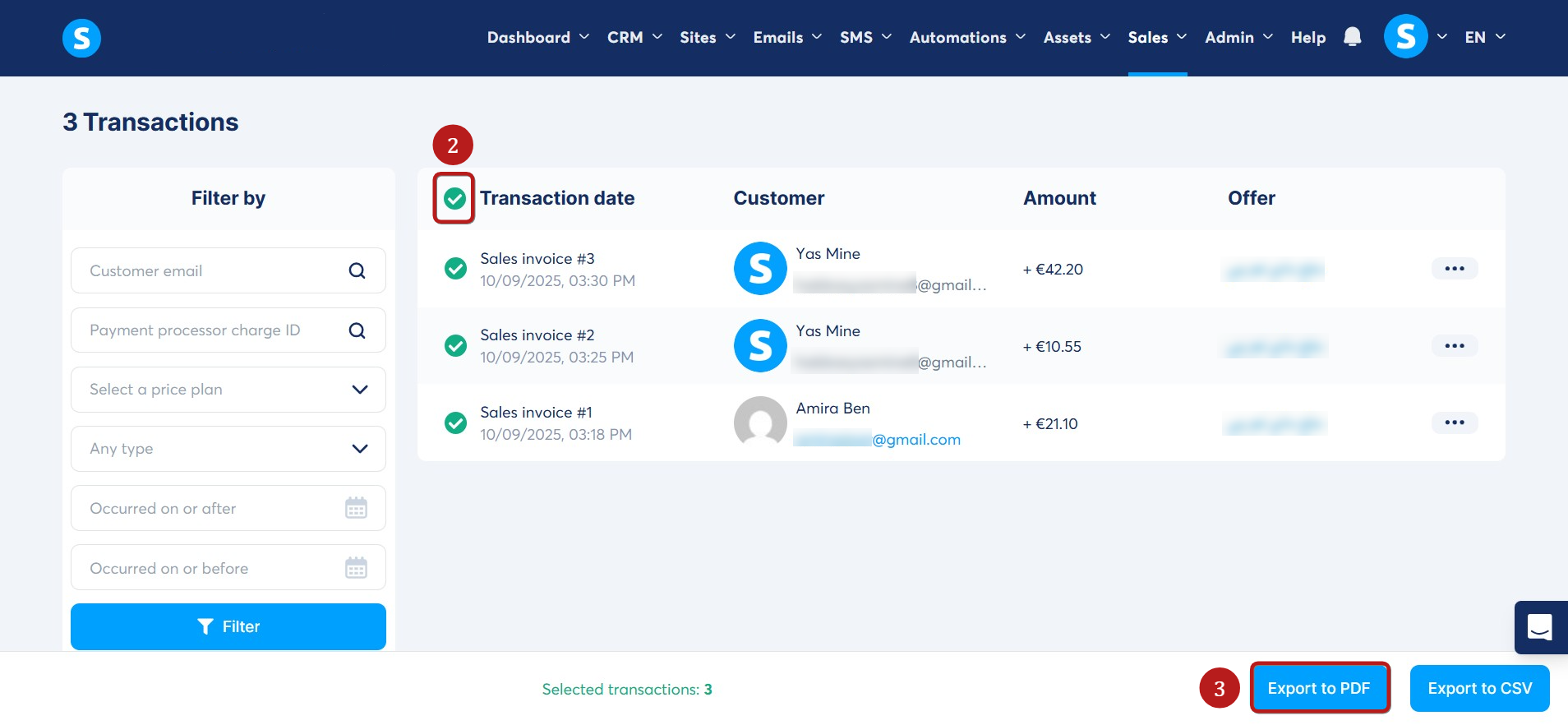
Task: Focus the Payment processor charge ID input
Action: [x=228, y=330]
